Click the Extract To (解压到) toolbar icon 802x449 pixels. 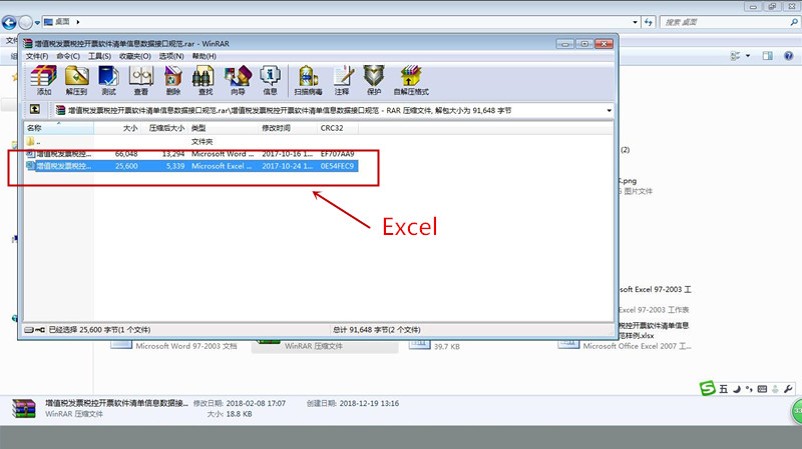[x=76, y=80]
